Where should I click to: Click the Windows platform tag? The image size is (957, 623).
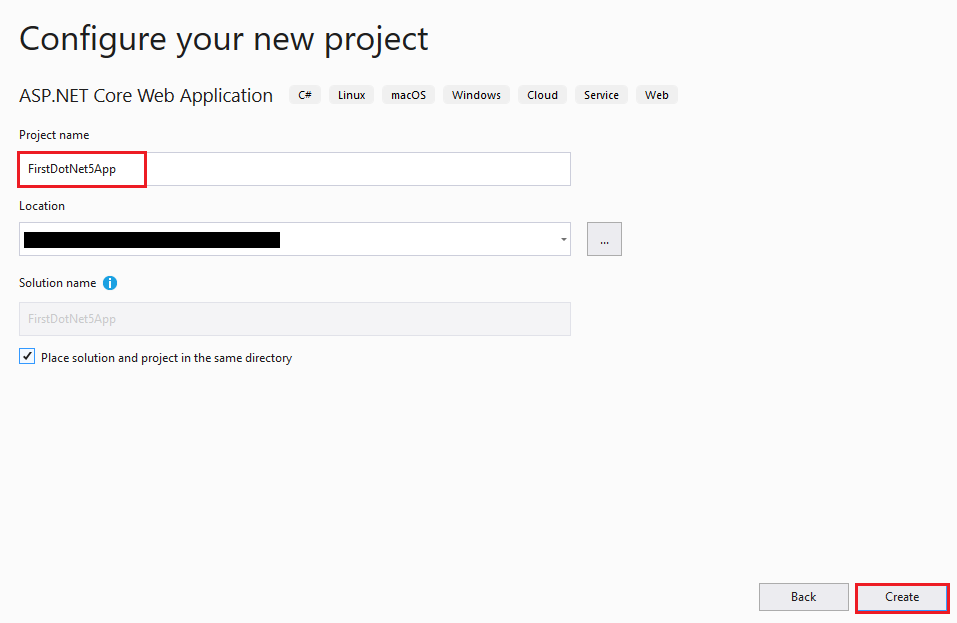(x=476, y=94)
